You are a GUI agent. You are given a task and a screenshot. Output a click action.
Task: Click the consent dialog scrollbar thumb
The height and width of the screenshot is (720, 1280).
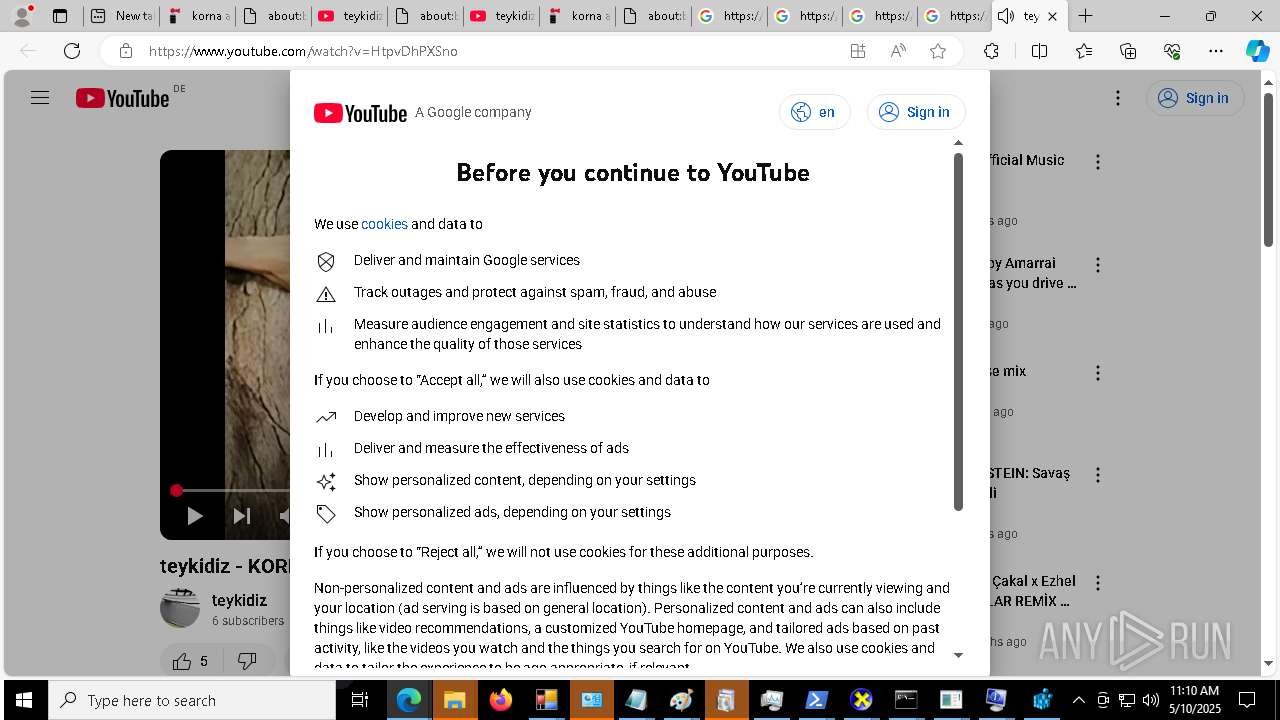[958, 332]
